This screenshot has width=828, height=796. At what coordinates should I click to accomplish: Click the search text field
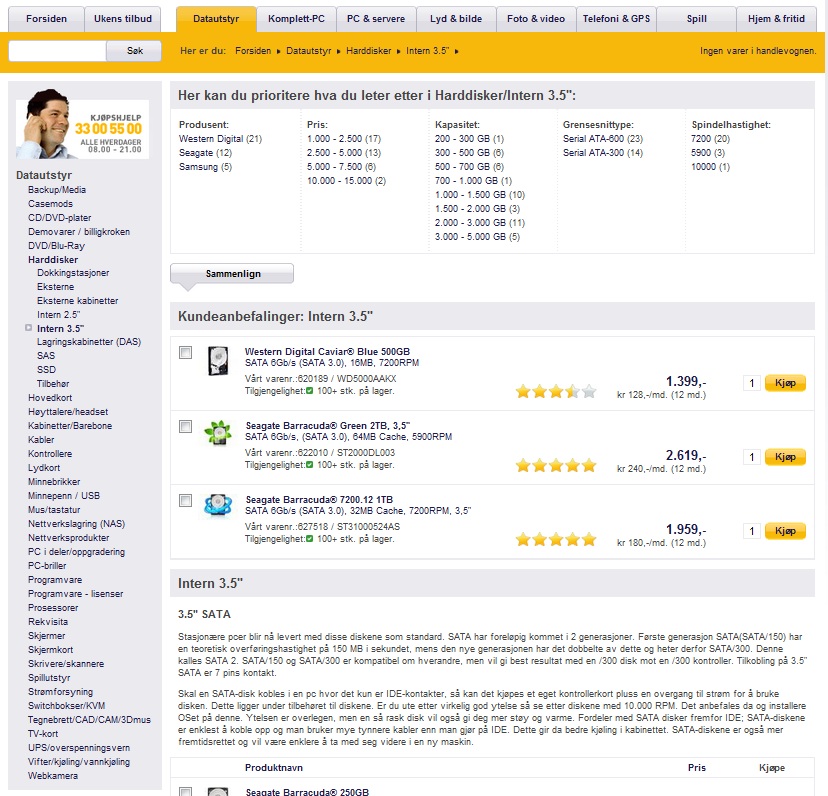58,51
